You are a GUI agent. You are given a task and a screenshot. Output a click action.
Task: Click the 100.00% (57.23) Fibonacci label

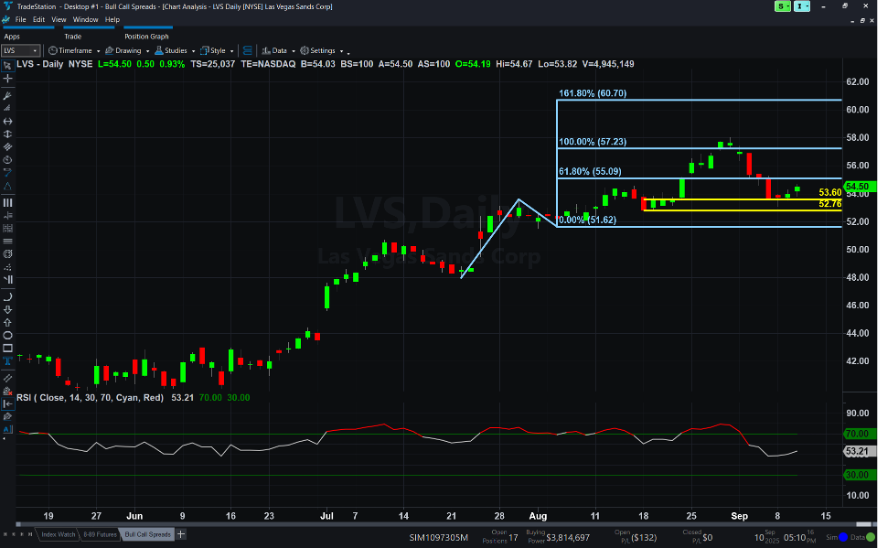592,142
